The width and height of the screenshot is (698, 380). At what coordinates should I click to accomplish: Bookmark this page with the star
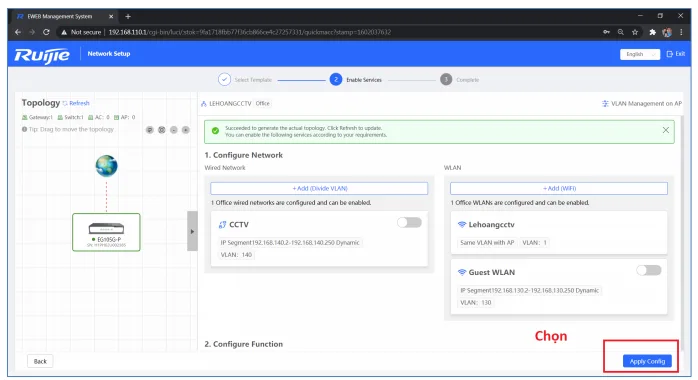(635, 32)
